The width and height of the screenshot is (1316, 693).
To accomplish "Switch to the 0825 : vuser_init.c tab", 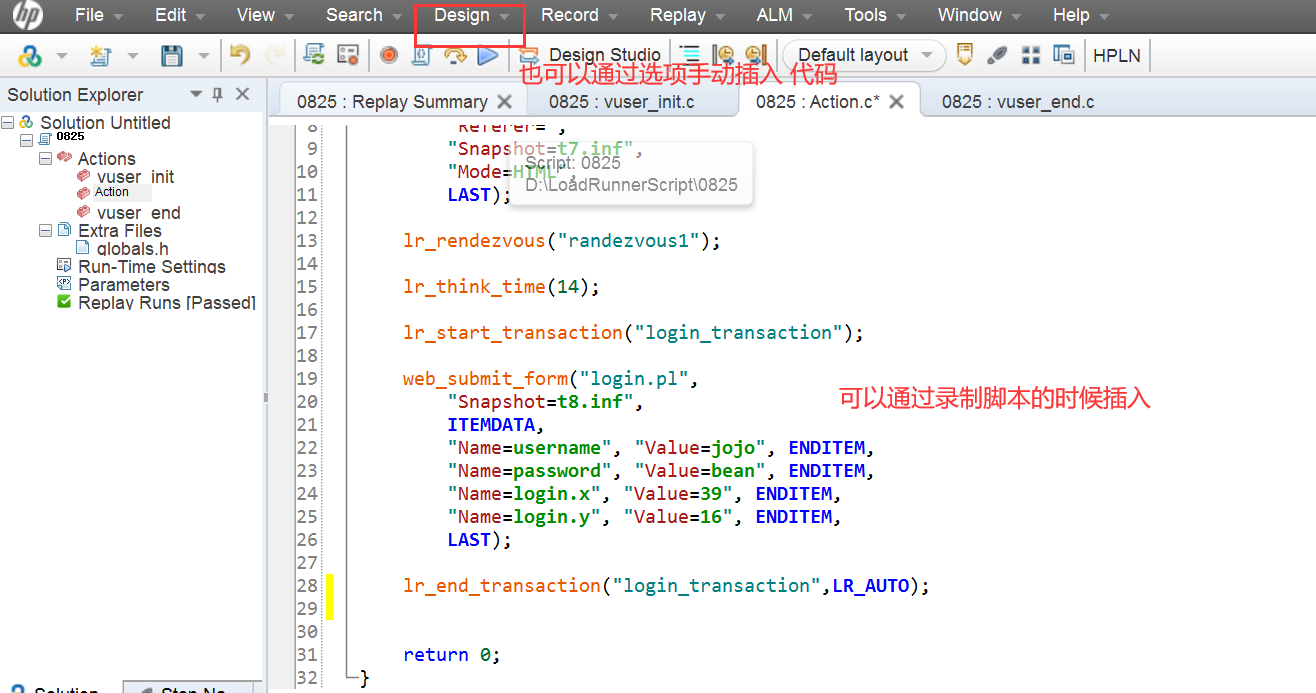I will (621, 101).
